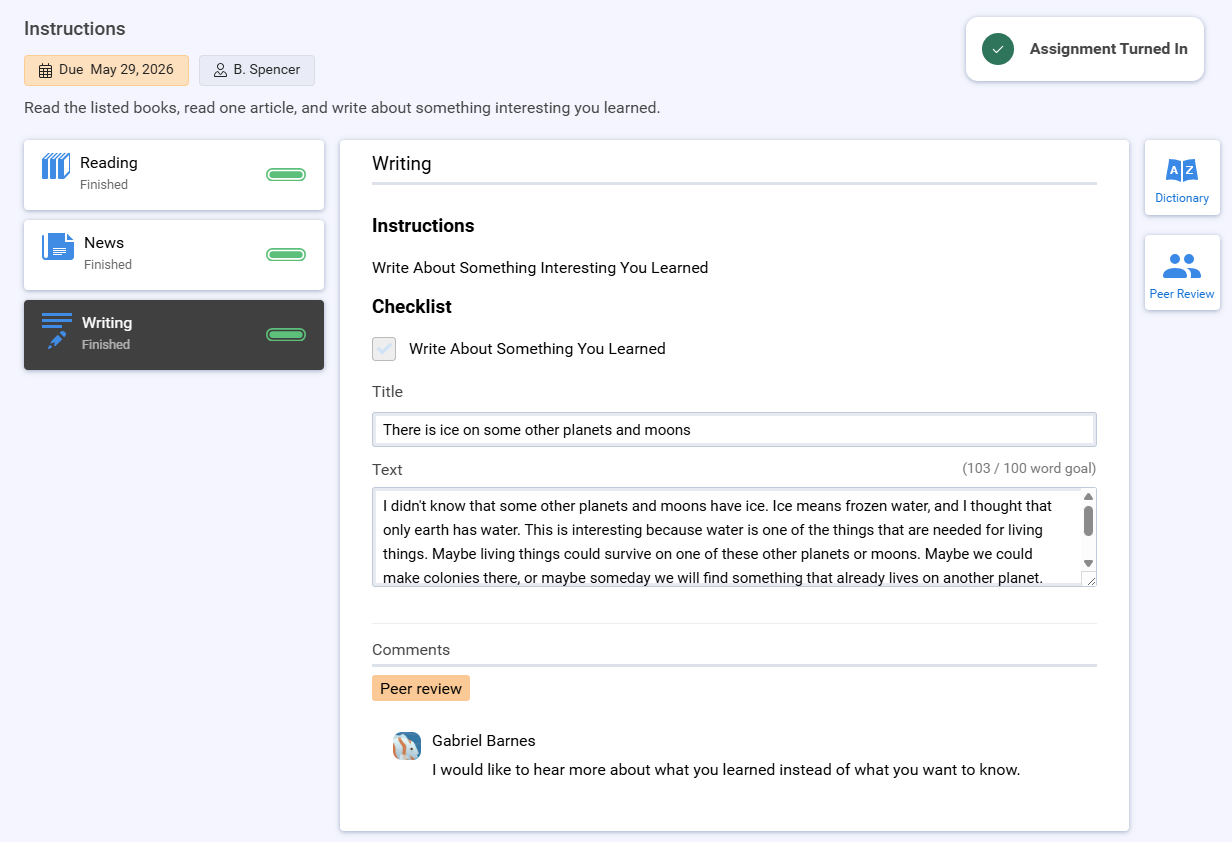The width and height of the screenshot is (1232, 842).
Task: Select the Writing section tab
Action: point(174,335)
